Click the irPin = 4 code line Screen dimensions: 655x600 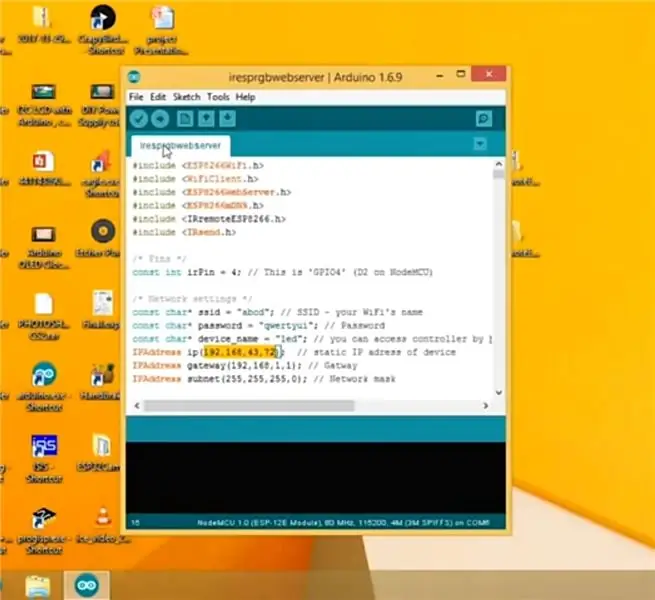(282, 272)
